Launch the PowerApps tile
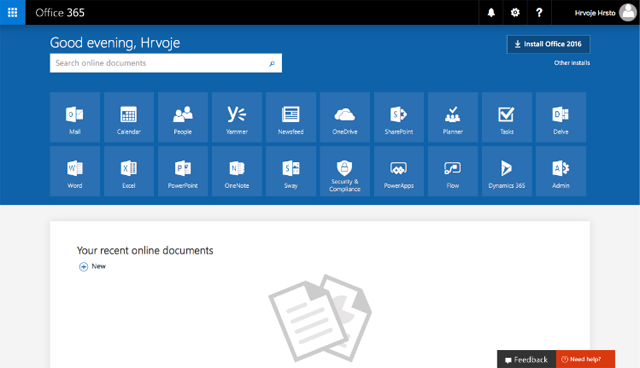This screenshot has width=640, height=368. [x=399, y=171]
